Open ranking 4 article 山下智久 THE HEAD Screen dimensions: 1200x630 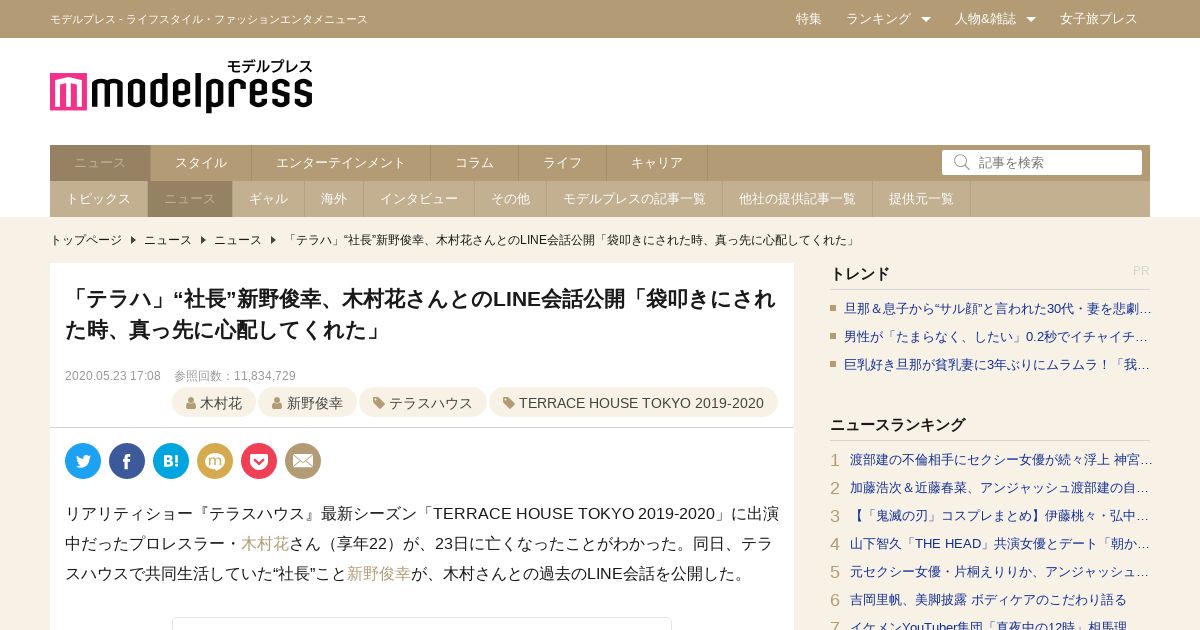[1000, 544]
